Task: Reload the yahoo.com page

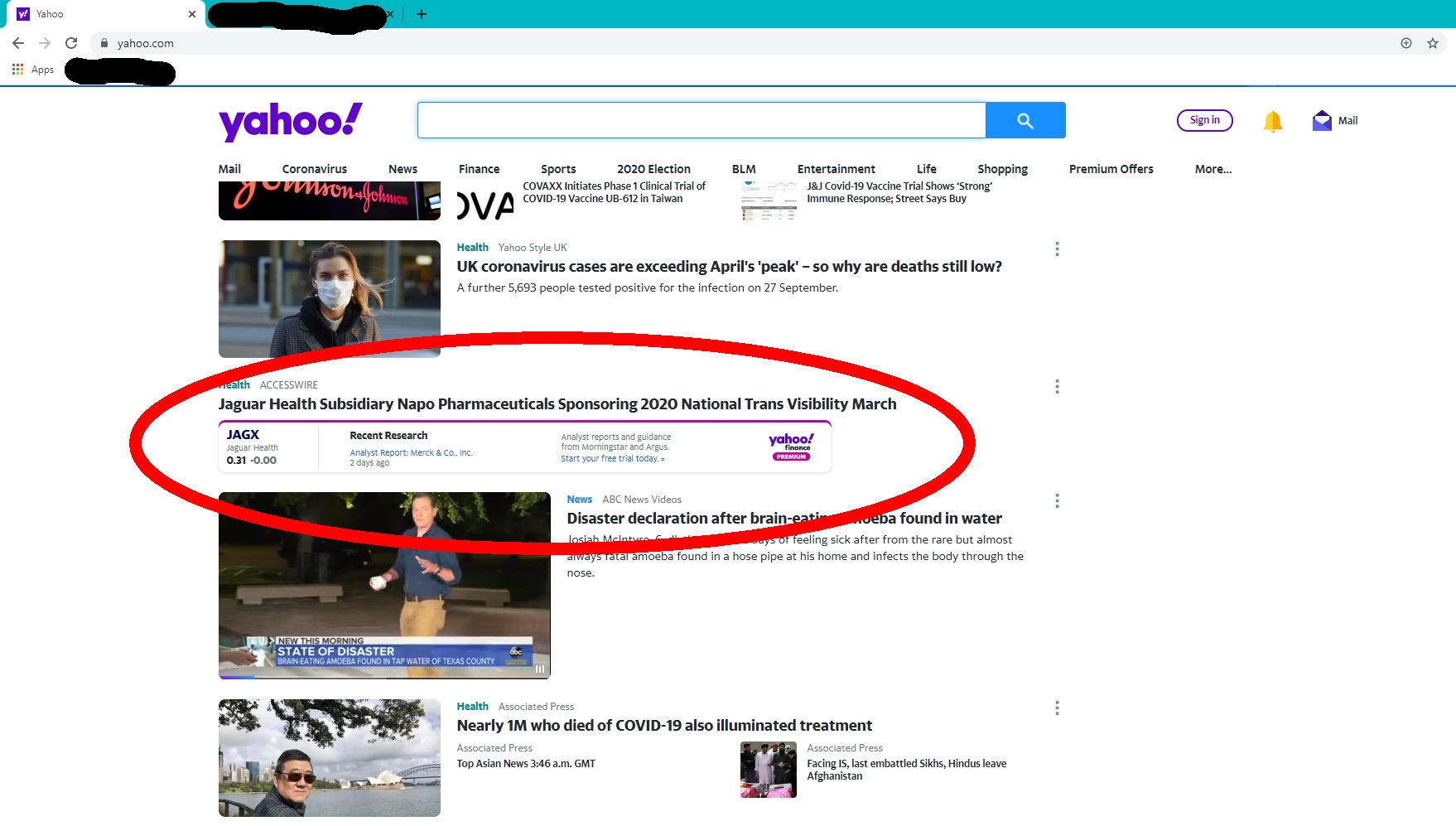Action: tap(71, 43)
